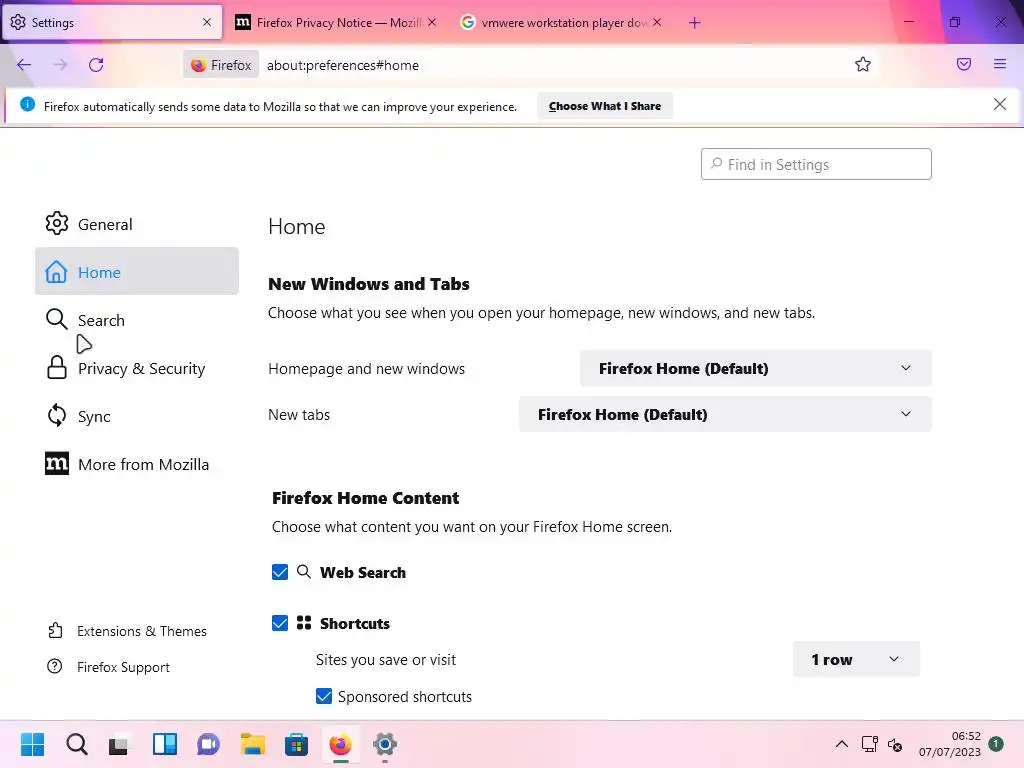
Task: Click the Find in Settings search box
Action: (x=816, y=164)
